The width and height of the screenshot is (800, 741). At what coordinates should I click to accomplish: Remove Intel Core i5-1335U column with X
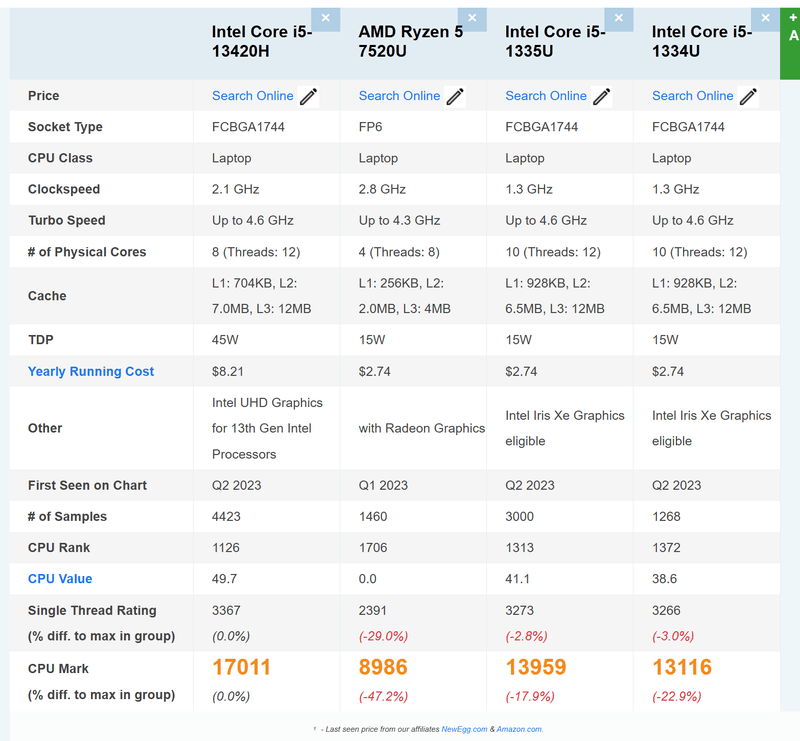[619, 19]
